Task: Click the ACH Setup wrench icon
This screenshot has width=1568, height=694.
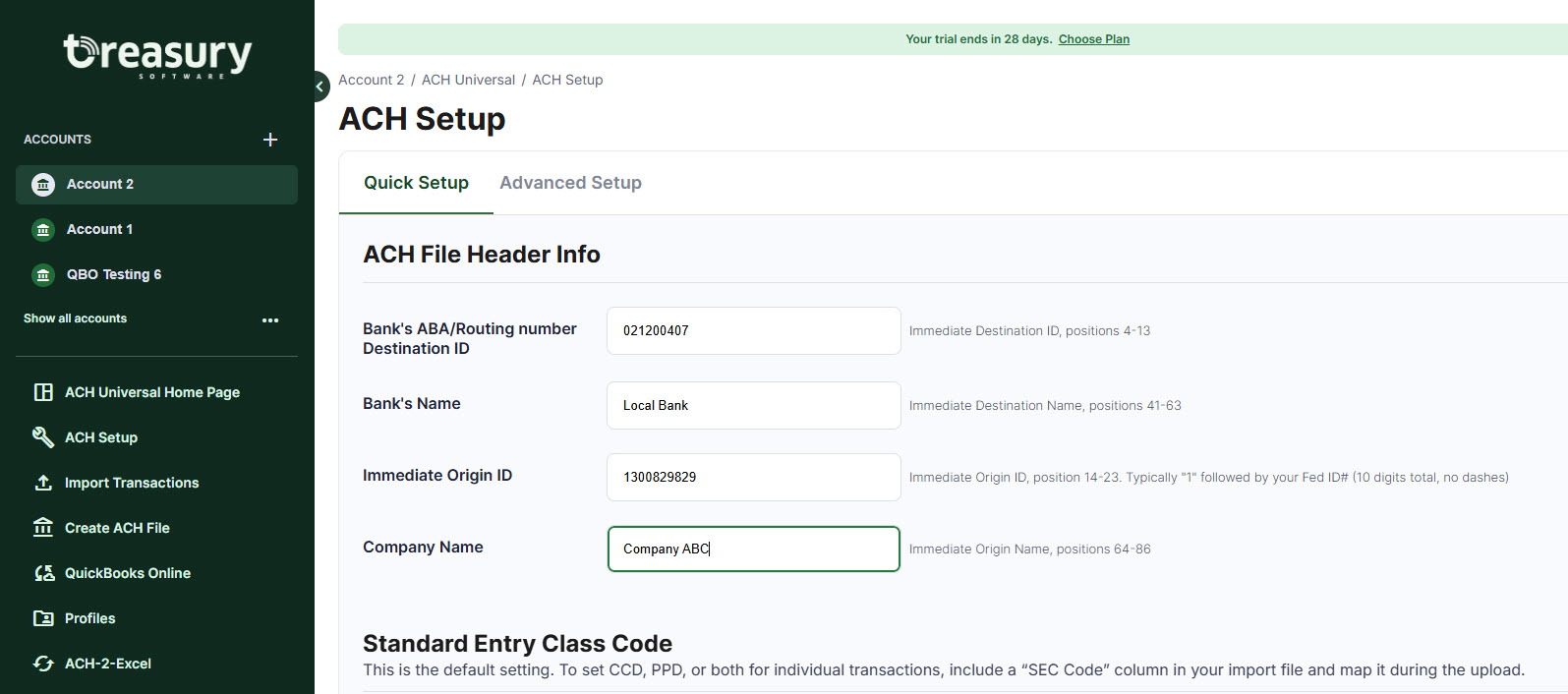Action: click(43, 437)
